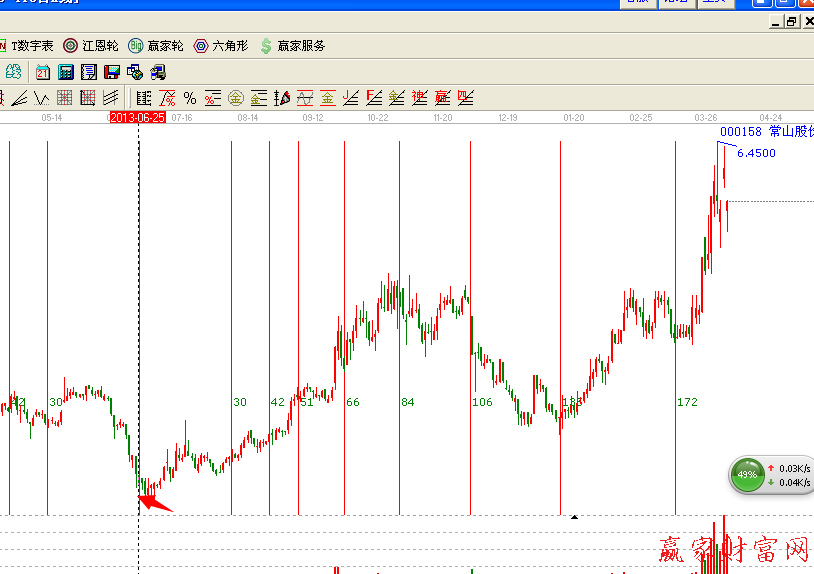Click the notepad list icon
The height and width of the screenshot is (574, 814).
pyautogui.click(x=88, y=72)
